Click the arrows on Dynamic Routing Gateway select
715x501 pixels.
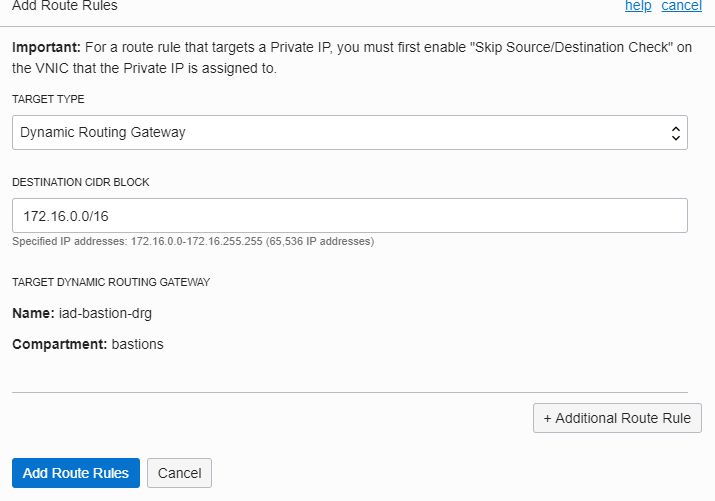pyautogui.click(x=675, y=132)
